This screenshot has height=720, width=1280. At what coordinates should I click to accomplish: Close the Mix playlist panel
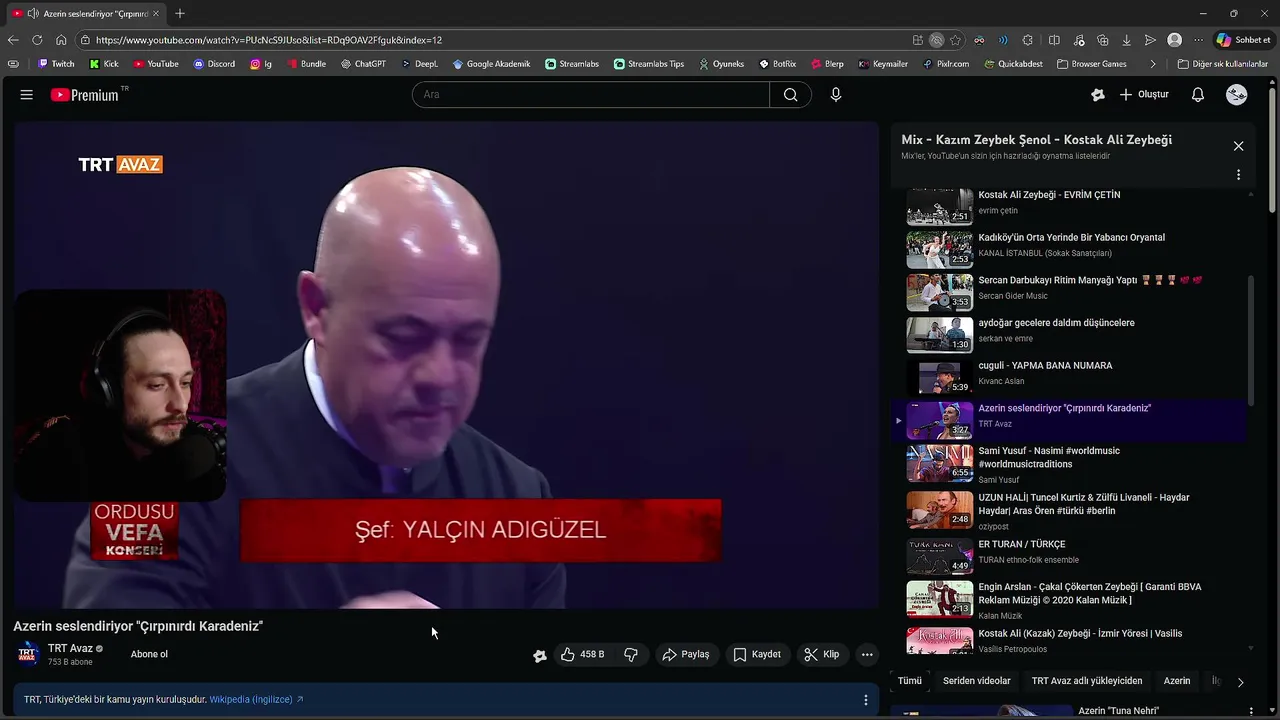(1238, 146)
